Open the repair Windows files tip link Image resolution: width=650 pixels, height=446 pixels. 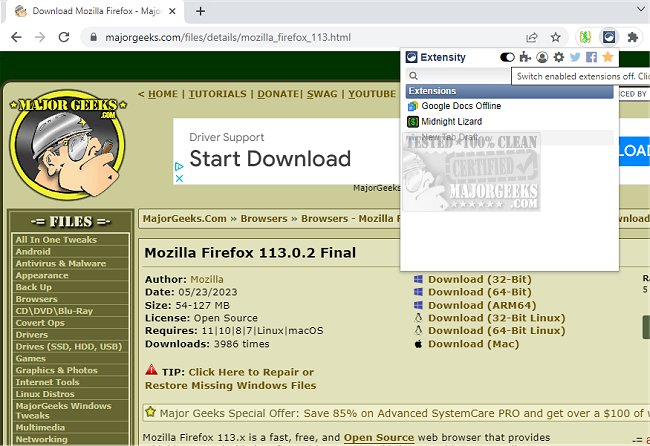(230, 379)
